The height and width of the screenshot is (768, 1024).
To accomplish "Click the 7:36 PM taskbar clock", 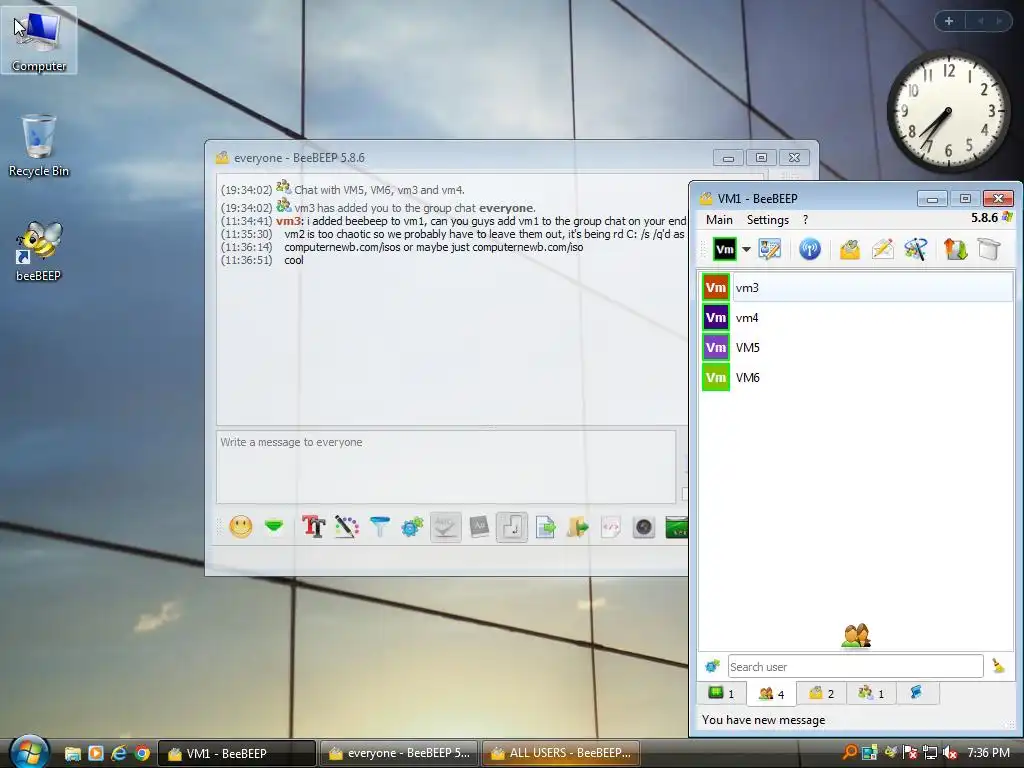I will pyautogui.click(x=988, y=753).
